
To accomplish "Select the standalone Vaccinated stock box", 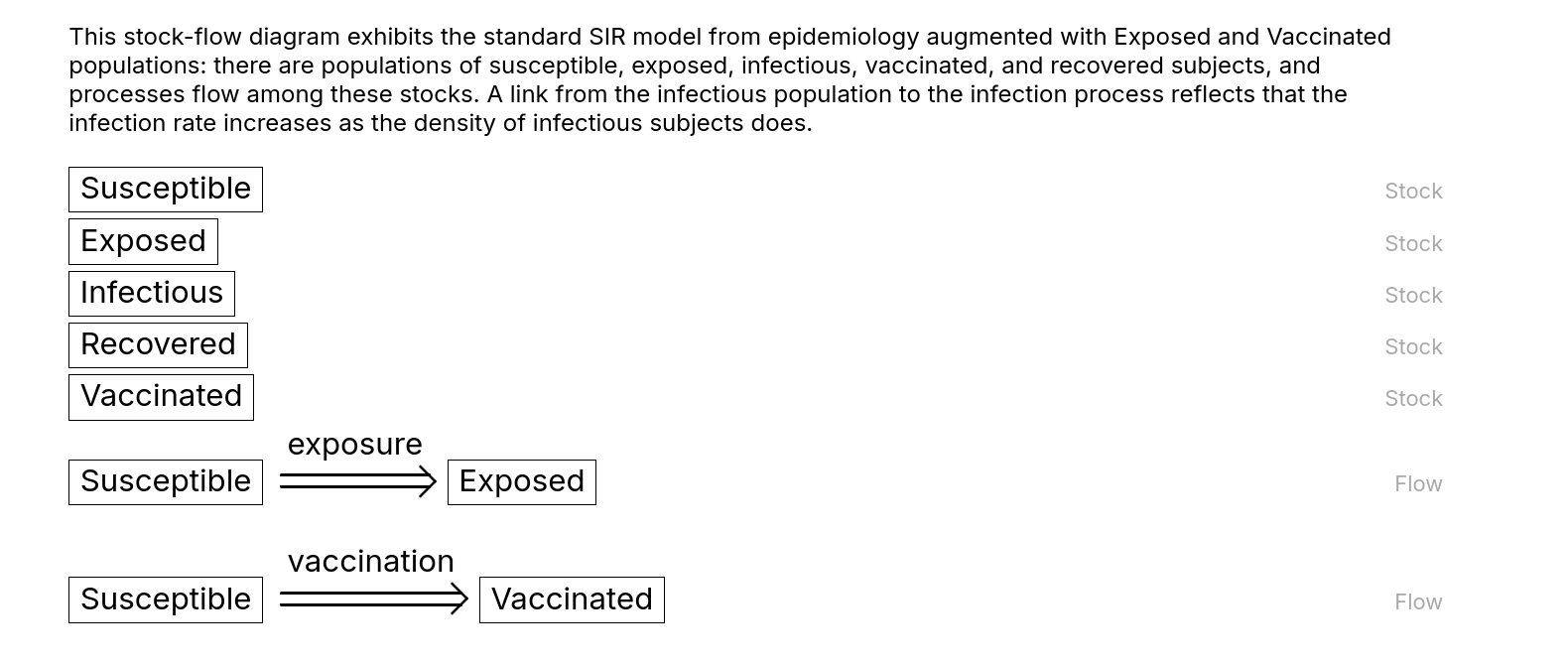I will (161, 396).
